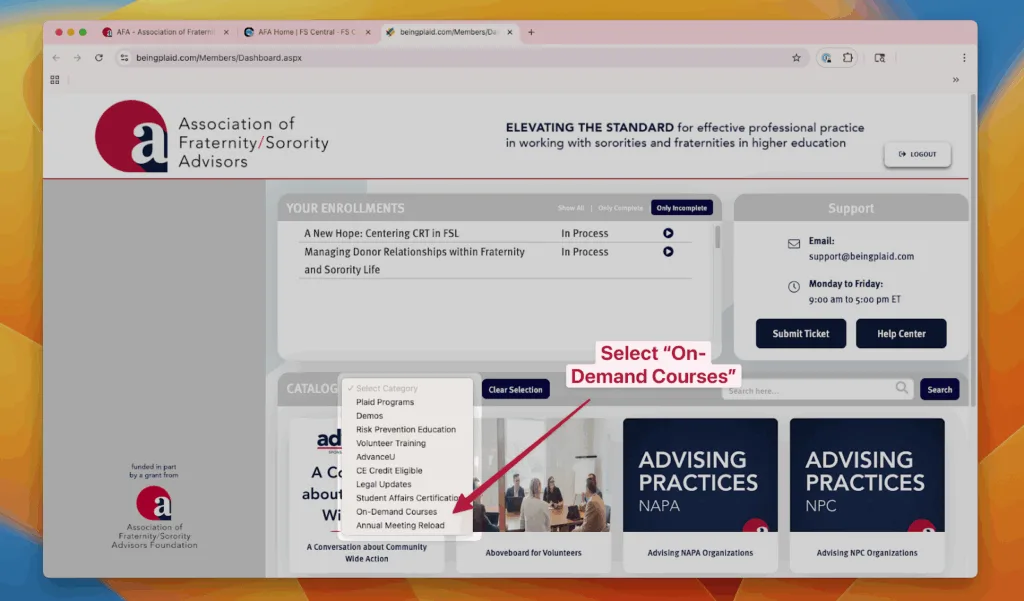Click Submit Ticket button
Image resolution: width=1024 pixels, height=601 pixels.
point(801,333)
